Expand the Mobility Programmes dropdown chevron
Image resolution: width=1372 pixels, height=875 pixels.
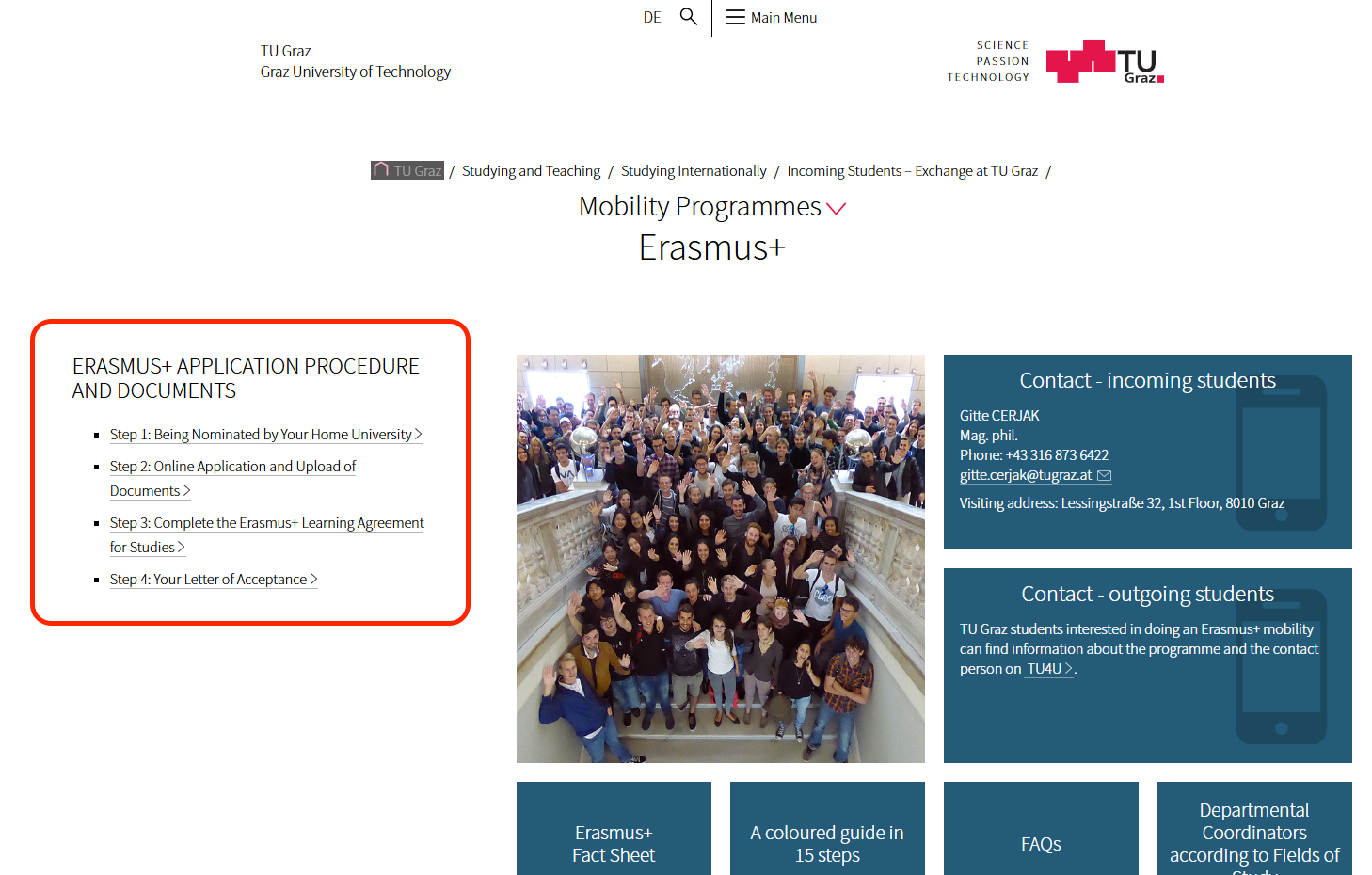(x=836, y=209)
